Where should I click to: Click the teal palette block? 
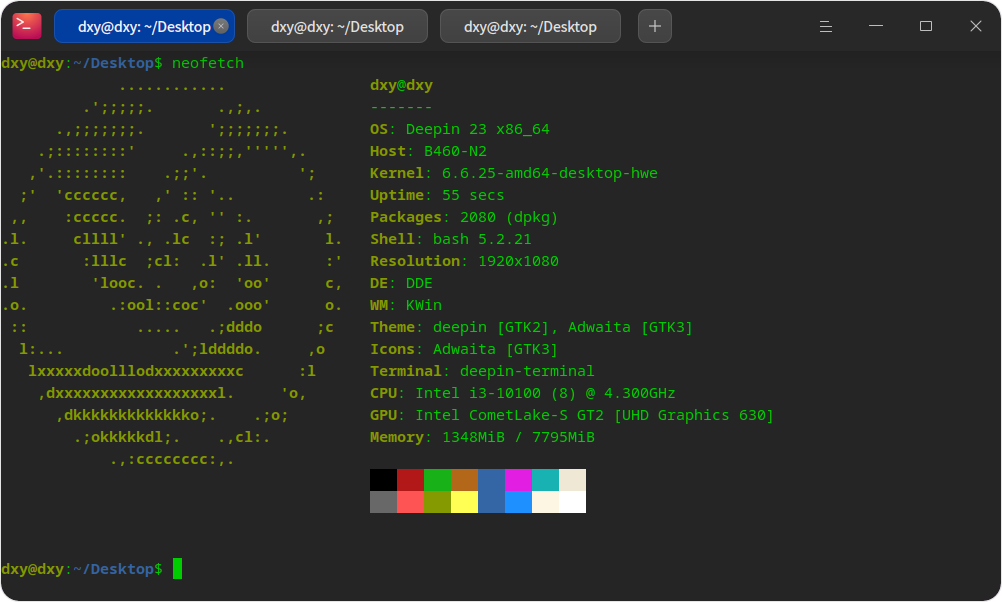546,480
